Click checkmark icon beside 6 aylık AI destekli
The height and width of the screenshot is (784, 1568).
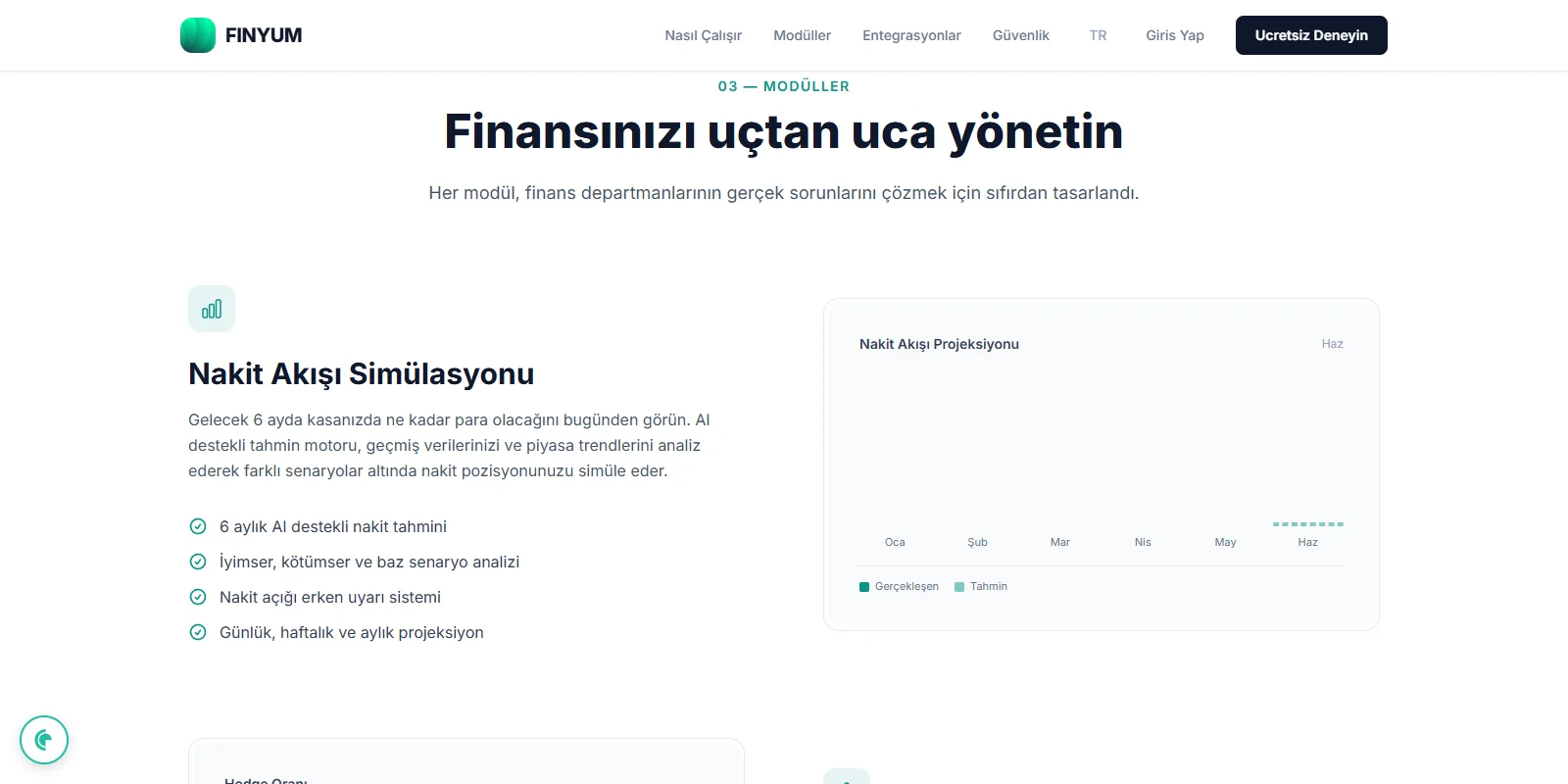[198, 526]
